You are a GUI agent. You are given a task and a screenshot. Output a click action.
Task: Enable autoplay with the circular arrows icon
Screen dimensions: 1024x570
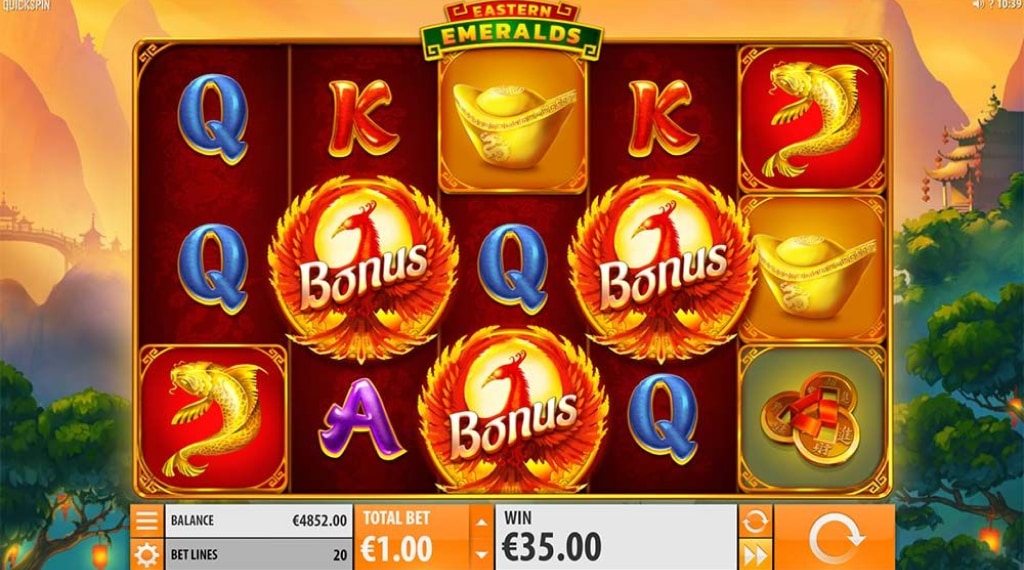pos(756,520)
